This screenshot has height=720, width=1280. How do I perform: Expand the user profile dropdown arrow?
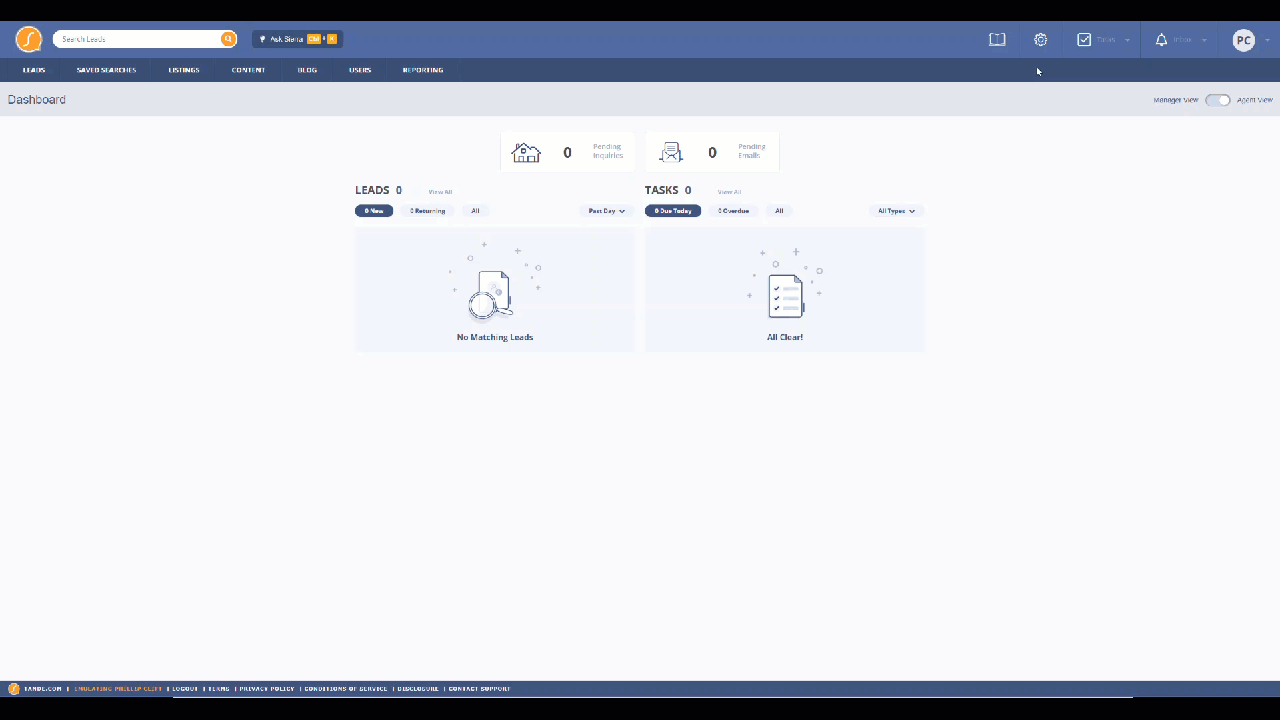(x=1268, y=41)
